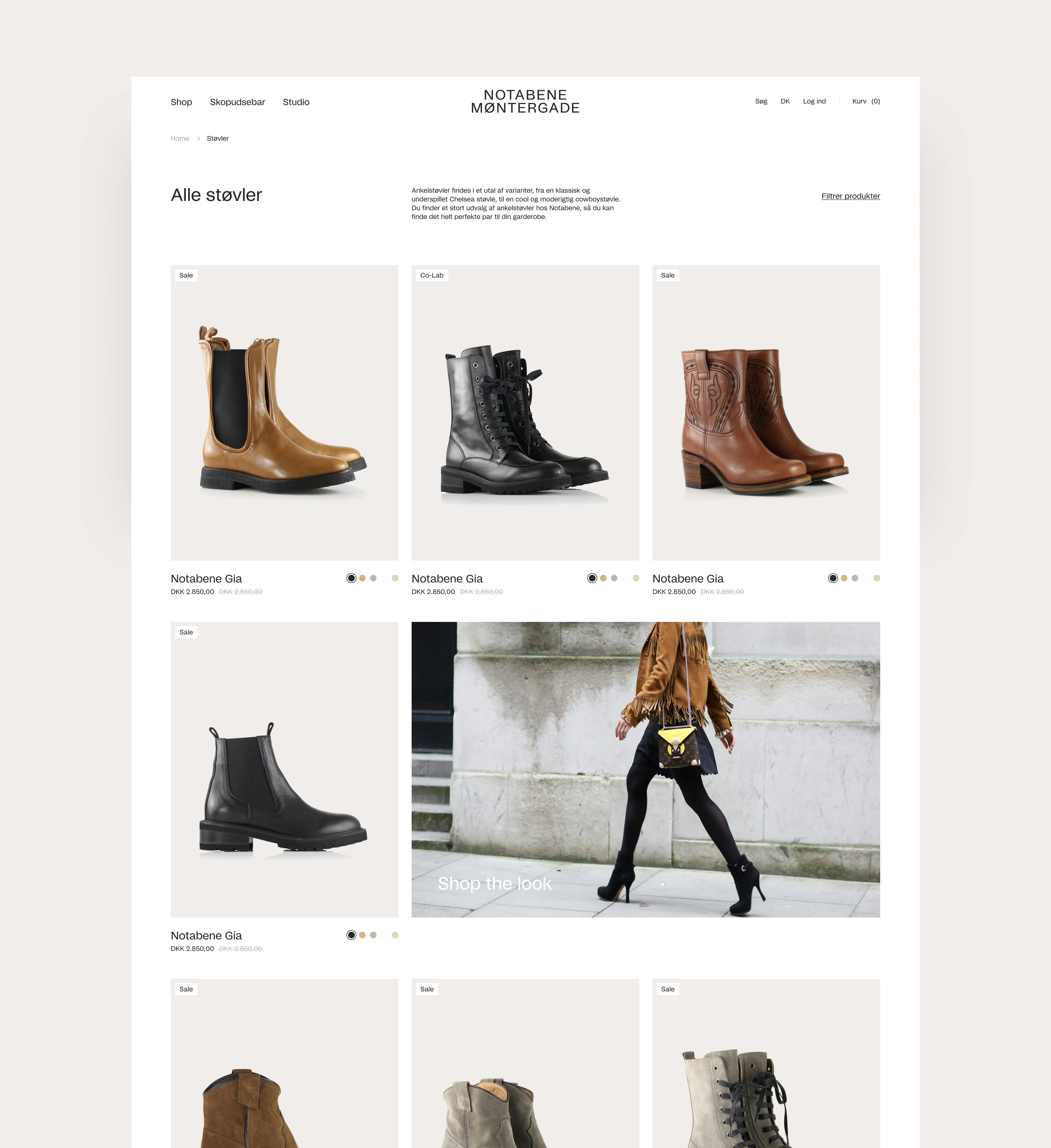Open the black Chelsea boot product image
Image resolution: width=1051 pixels, height=1148 pixels.
[285, 769]
